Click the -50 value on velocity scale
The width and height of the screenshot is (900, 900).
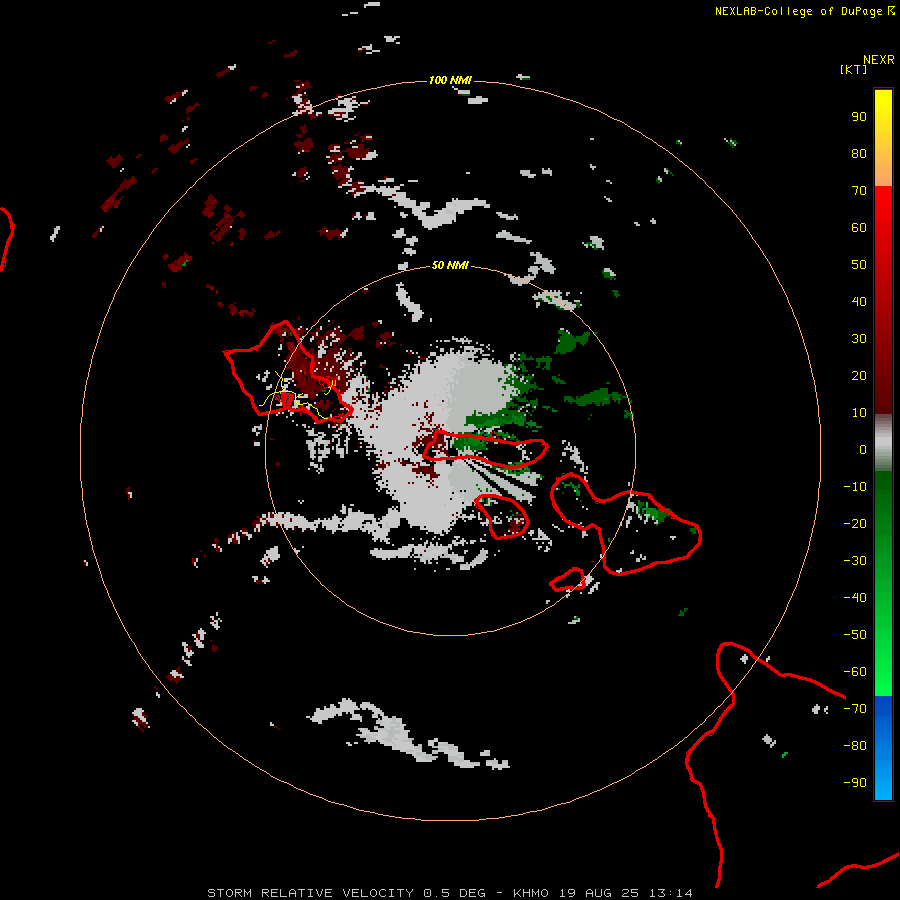coord(855,635)
